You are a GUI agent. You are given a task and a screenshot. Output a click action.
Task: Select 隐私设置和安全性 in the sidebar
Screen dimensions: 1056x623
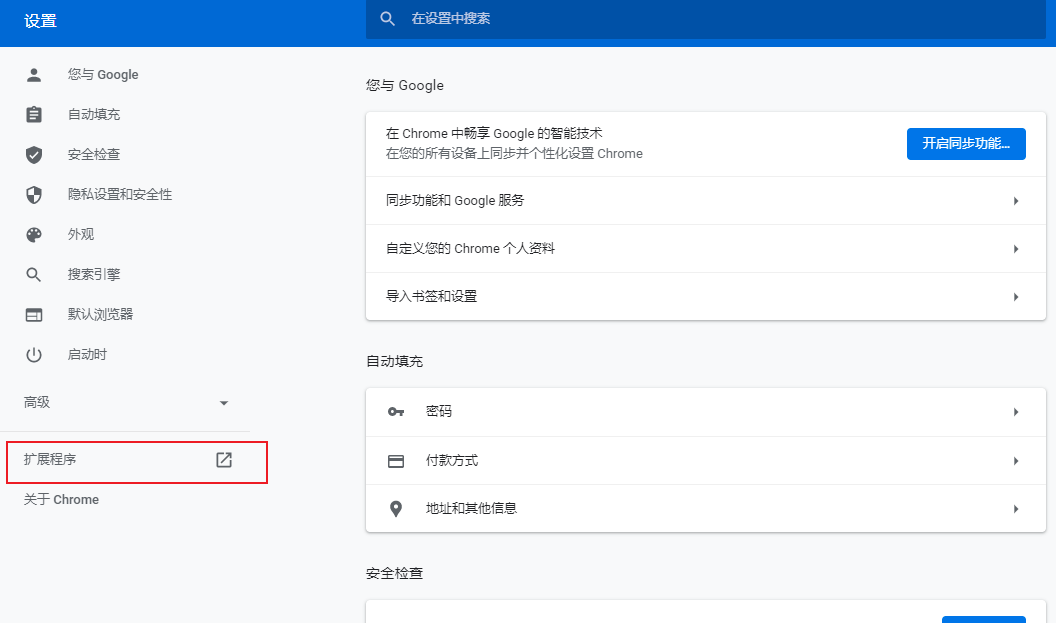pyautogui.click(x=120, y=195)
